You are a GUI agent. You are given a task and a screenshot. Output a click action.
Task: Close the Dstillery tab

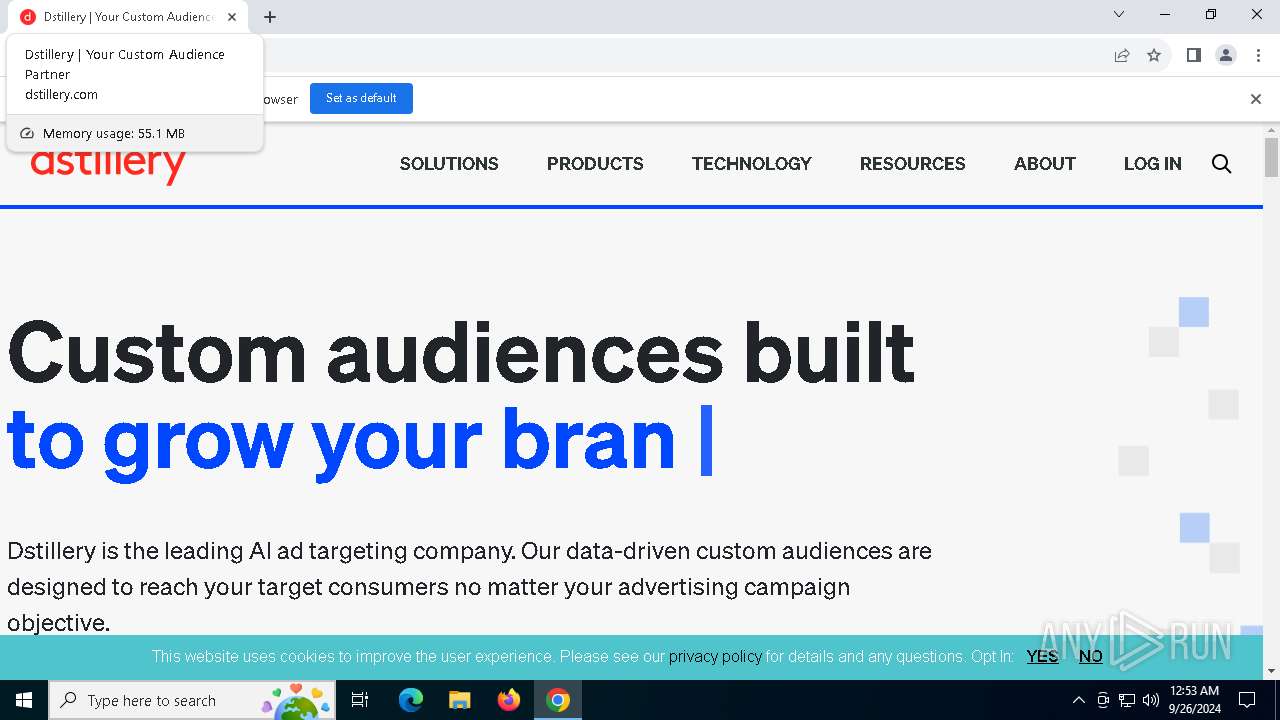click(x=232, y=17)
